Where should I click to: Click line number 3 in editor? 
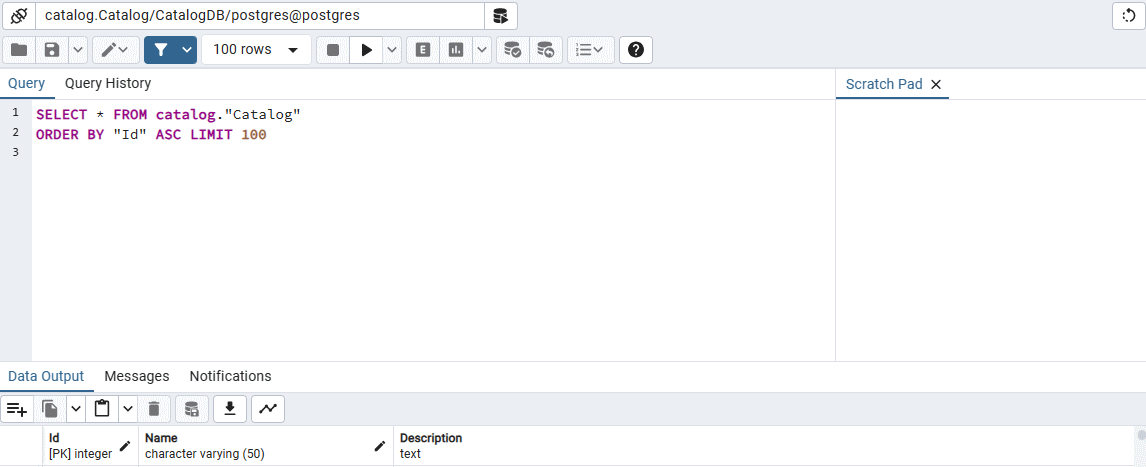pyautogui.click(x=15, y=152)
